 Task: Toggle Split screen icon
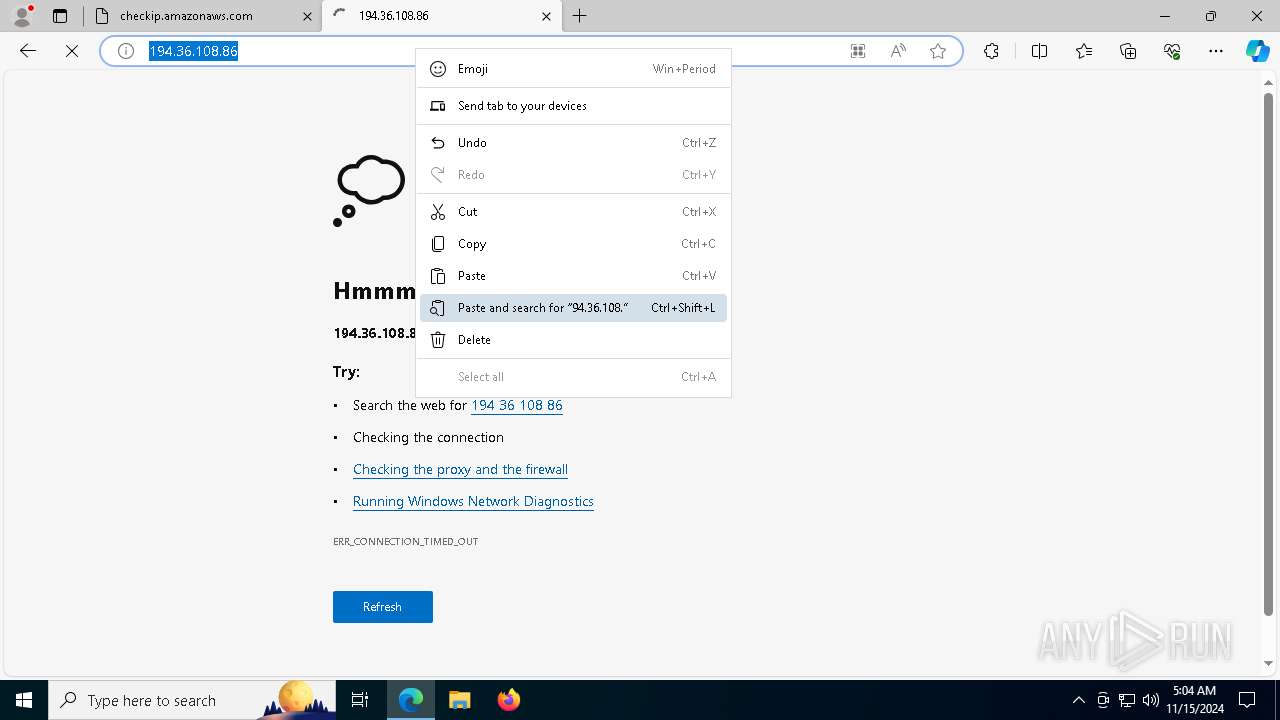tap(1039, 51)
